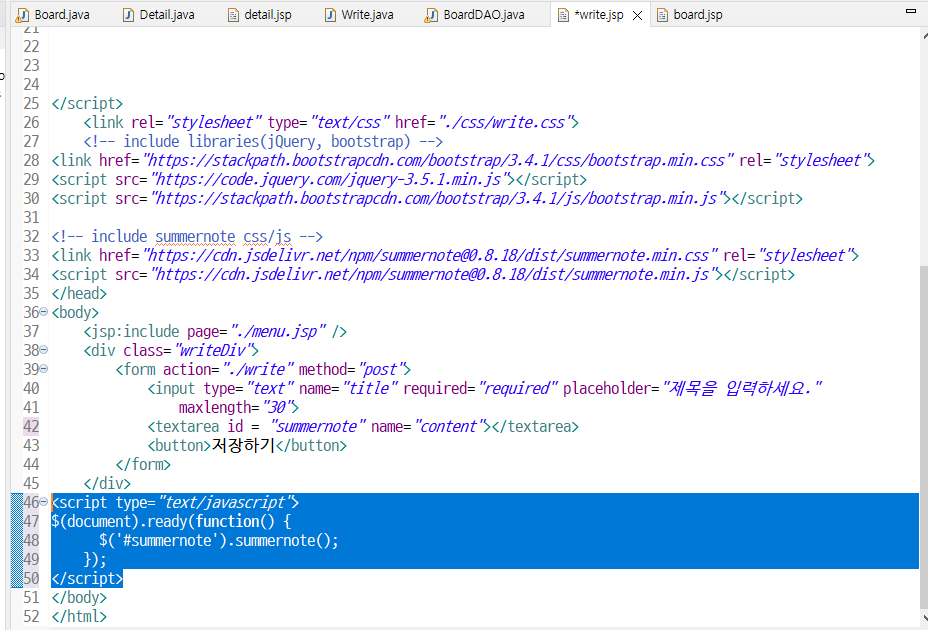Click the underlined word summernote in the comment
Image resolution: width=928 pixels, height=630 pixels.
point(195,237)
